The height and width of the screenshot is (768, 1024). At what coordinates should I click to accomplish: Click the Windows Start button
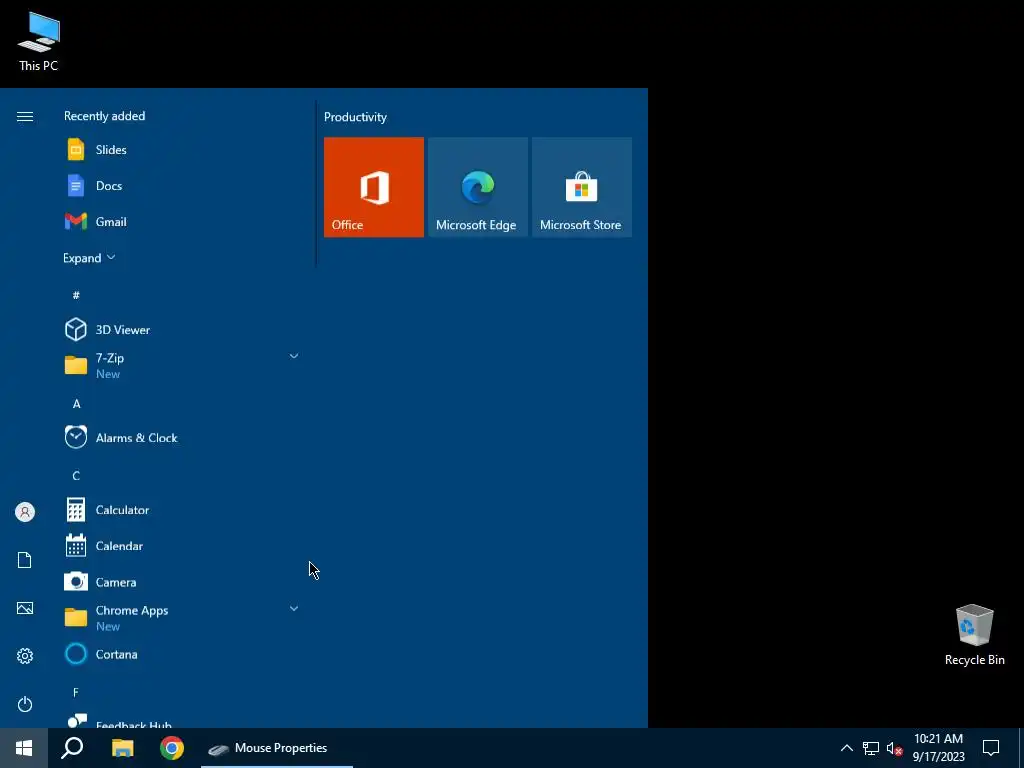24,748
